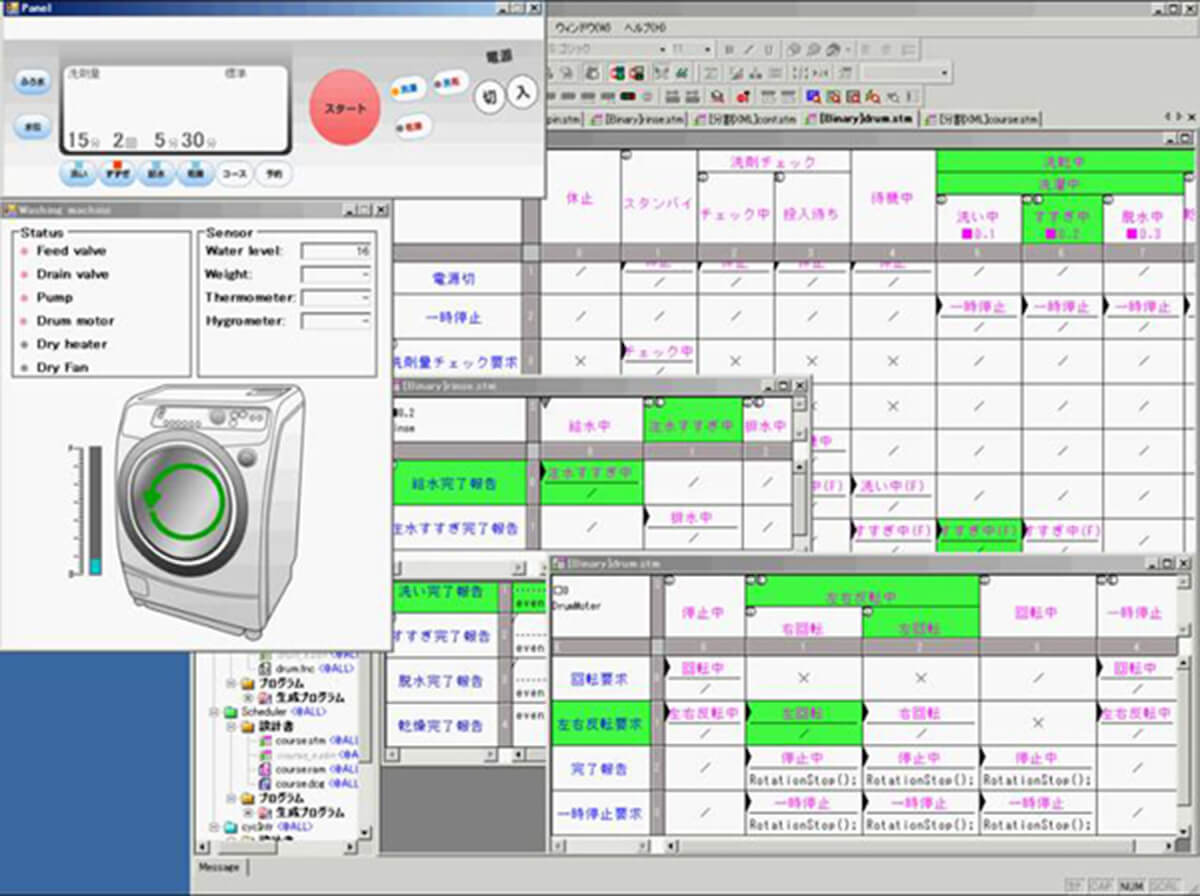Click the course.stm file icon in tree
The height and width of the screenshot is (896, 1200).
pyautogui.click(x=266, y=742)
